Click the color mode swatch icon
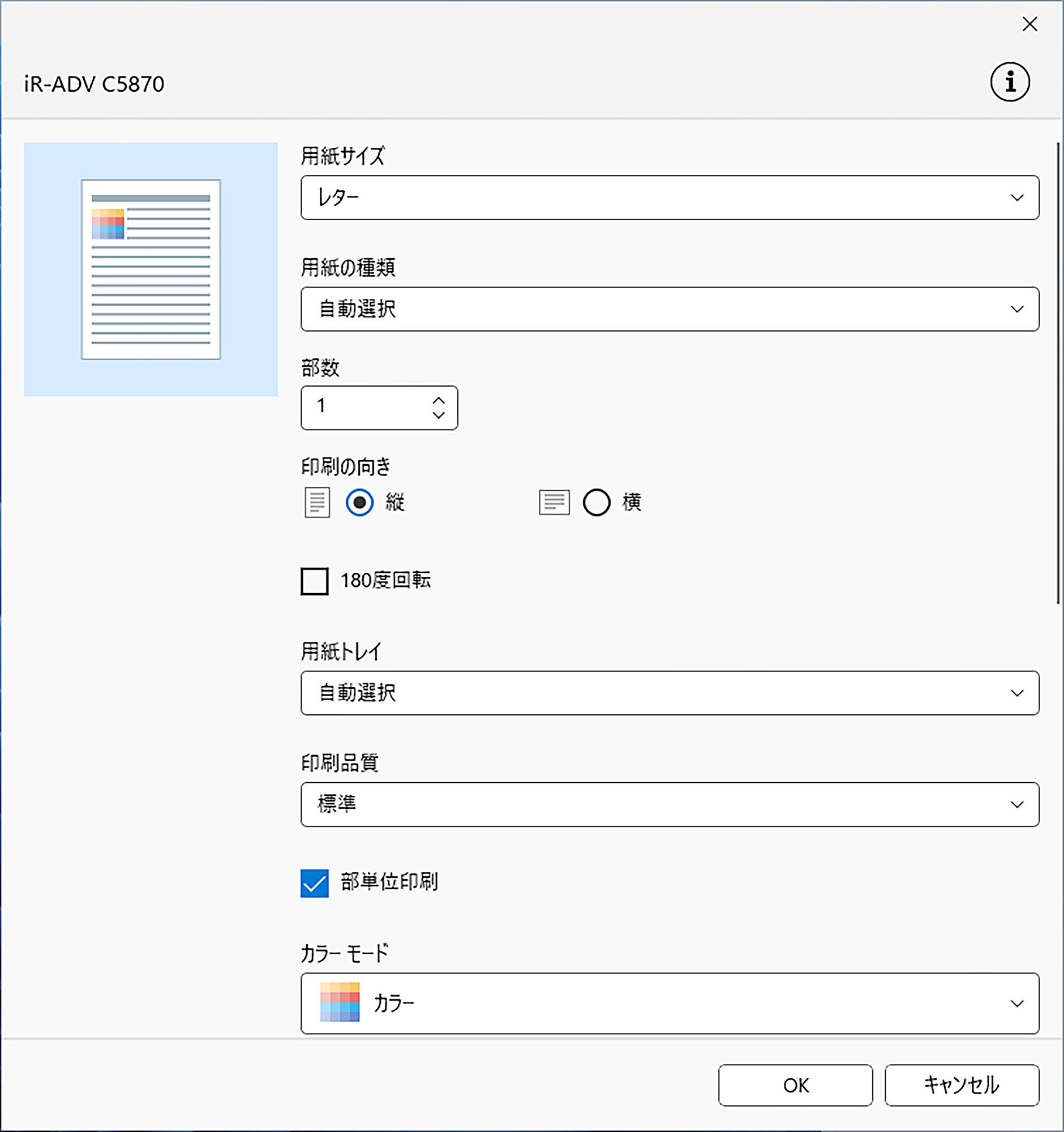The height and width of the screenshot is (1132, 1064). pyautogui.click(x=340, y=1002)
